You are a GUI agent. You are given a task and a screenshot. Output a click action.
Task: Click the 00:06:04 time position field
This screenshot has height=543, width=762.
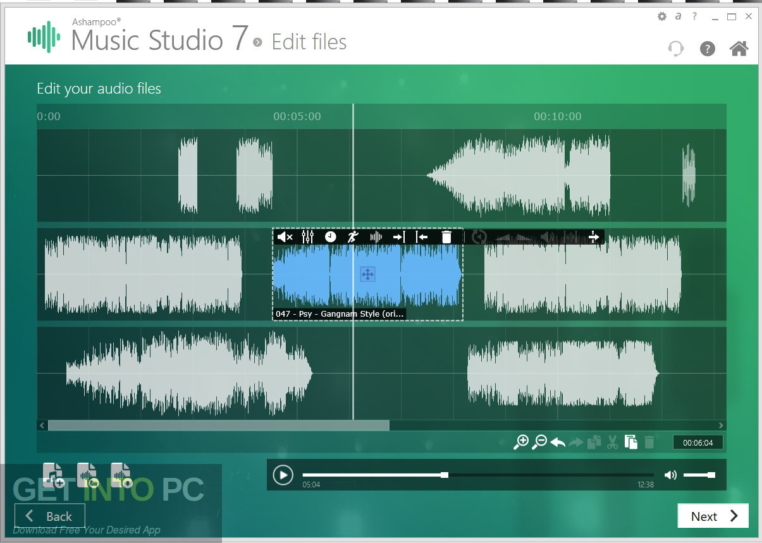pyautogui.click(x=697, y=442)
